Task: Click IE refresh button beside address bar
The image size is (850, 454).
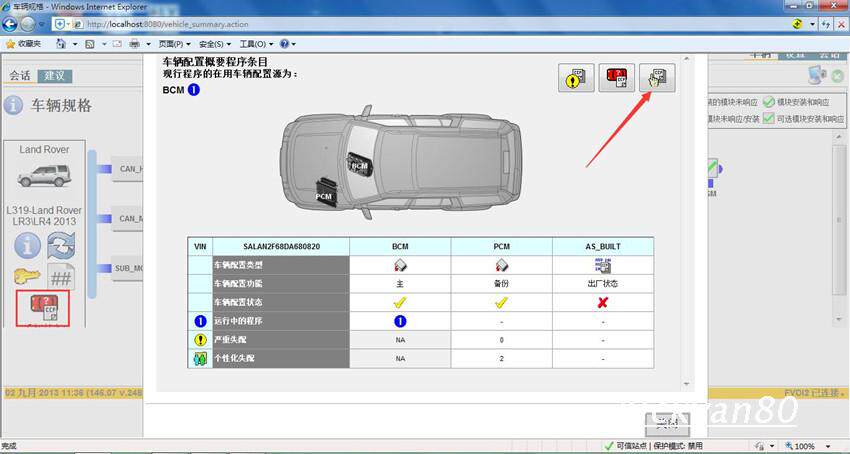Action: [x=826, y=24]
